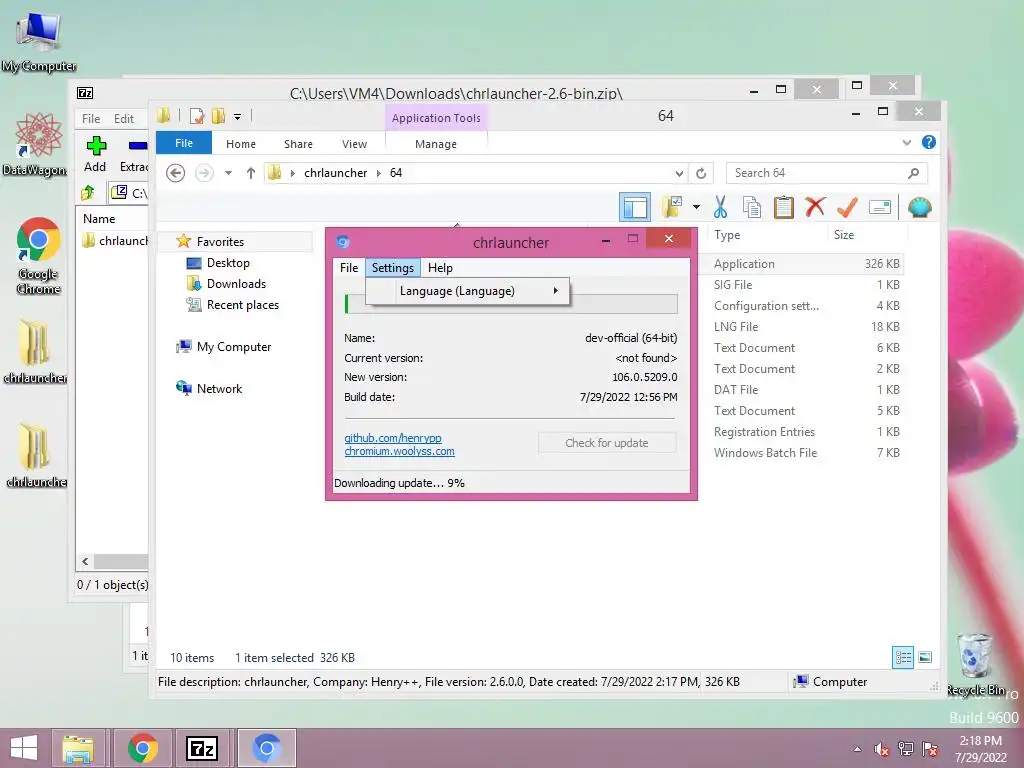This screenshot has height=768, width=1024.
Task: Click the Rename icon in Explorer toolbar
Action: point(880,207)
